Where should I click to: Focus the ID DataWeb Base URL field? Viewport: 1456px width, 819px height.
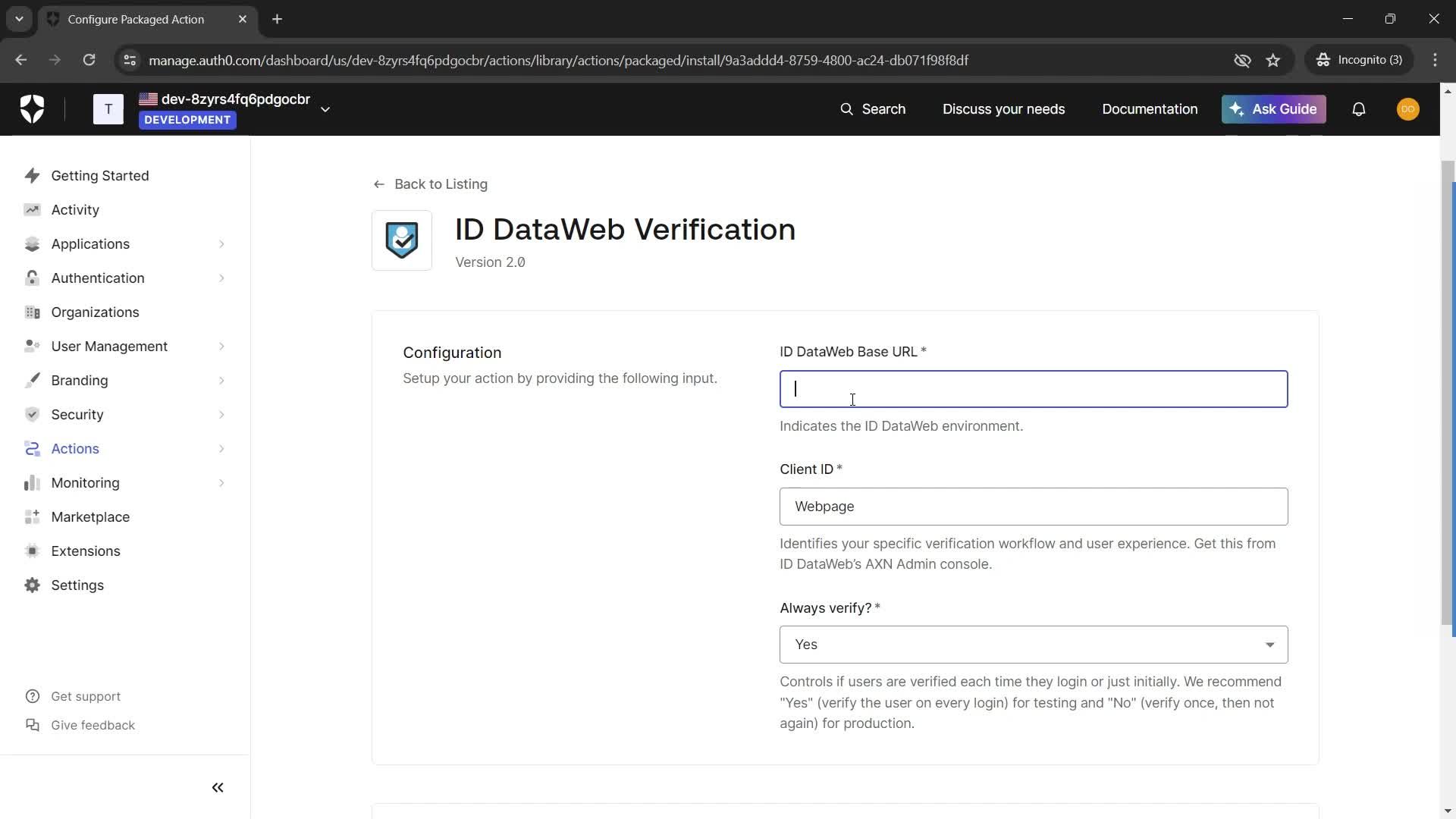1034,389
